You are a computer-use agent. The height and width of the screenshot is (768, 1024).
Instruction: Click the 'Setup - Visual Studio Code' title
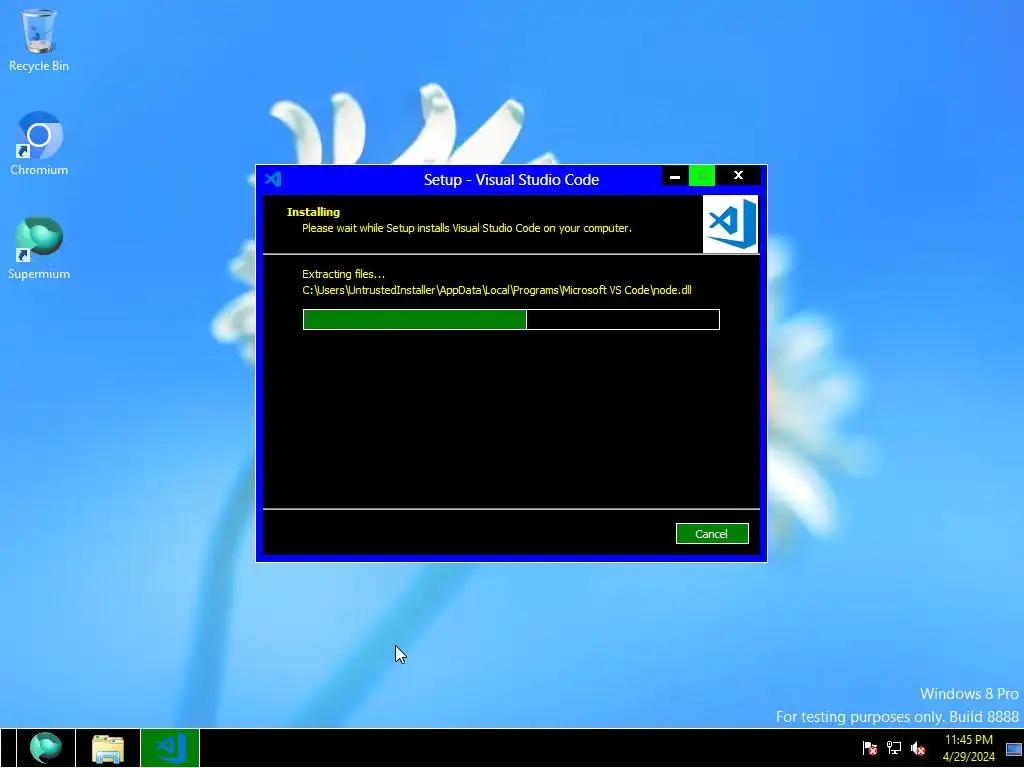(x=511, y=180)
